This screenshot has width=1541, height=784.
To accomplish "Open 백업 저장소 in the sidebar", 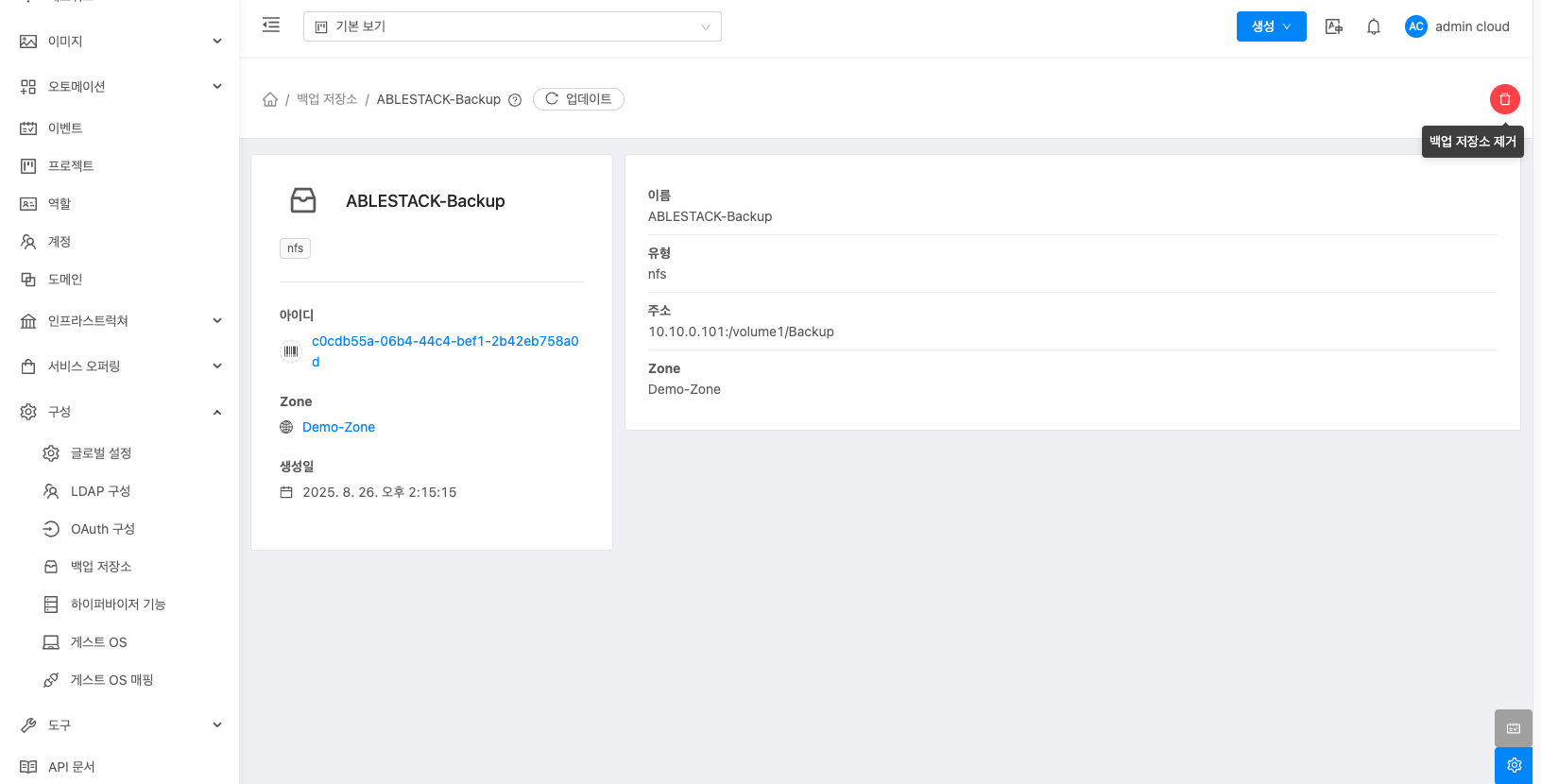I will tap(100, 567).
